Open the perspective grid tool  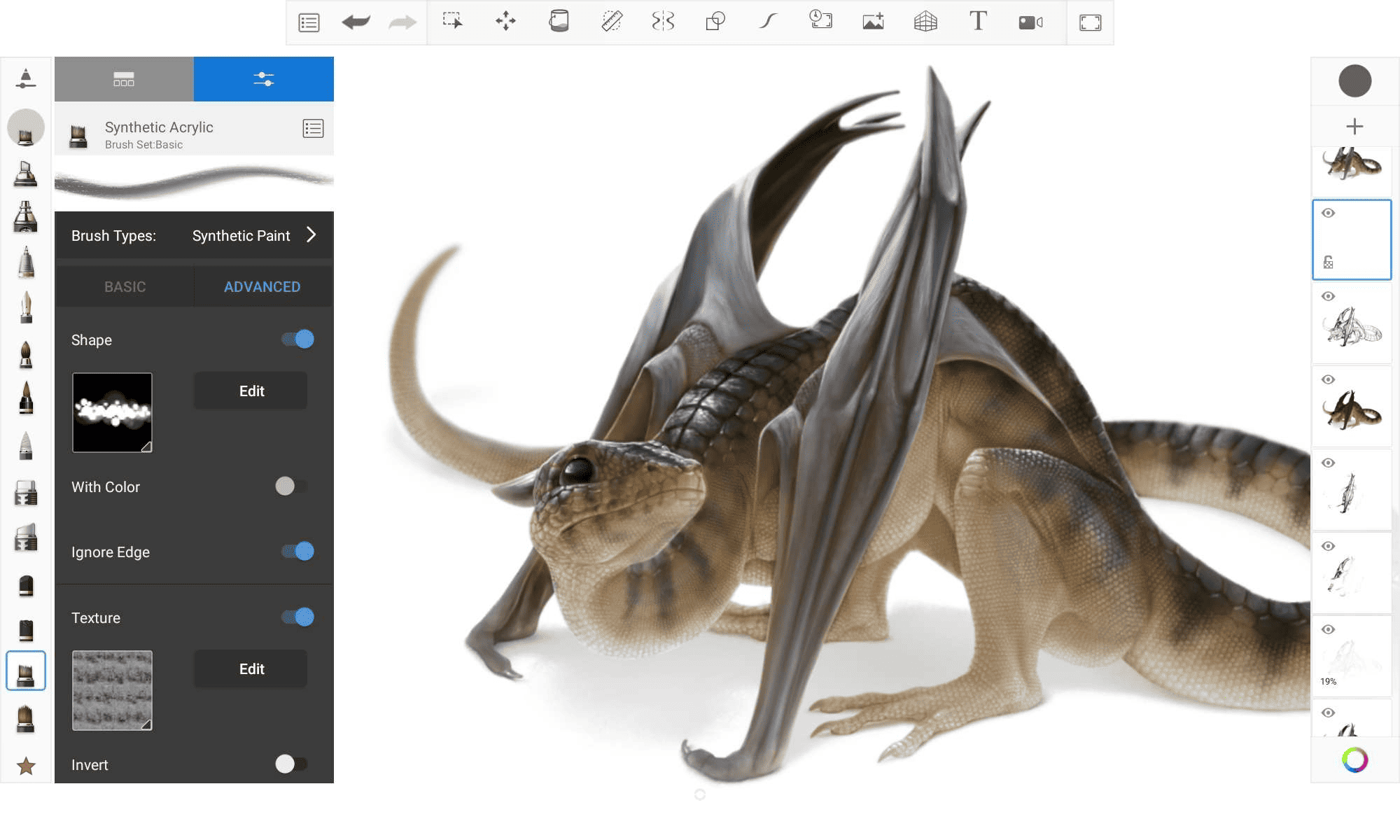click(925, 22)
